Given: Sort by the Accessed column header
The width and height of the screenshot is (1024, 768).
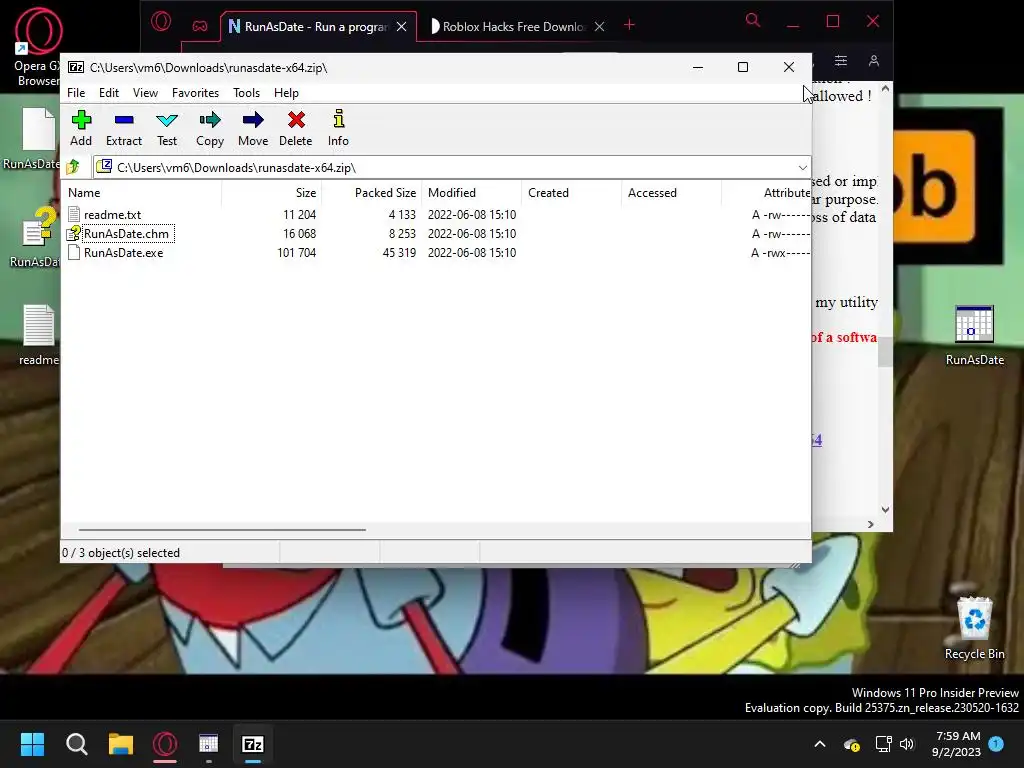Looking at the screenshot, I should (x=671, y=193).
